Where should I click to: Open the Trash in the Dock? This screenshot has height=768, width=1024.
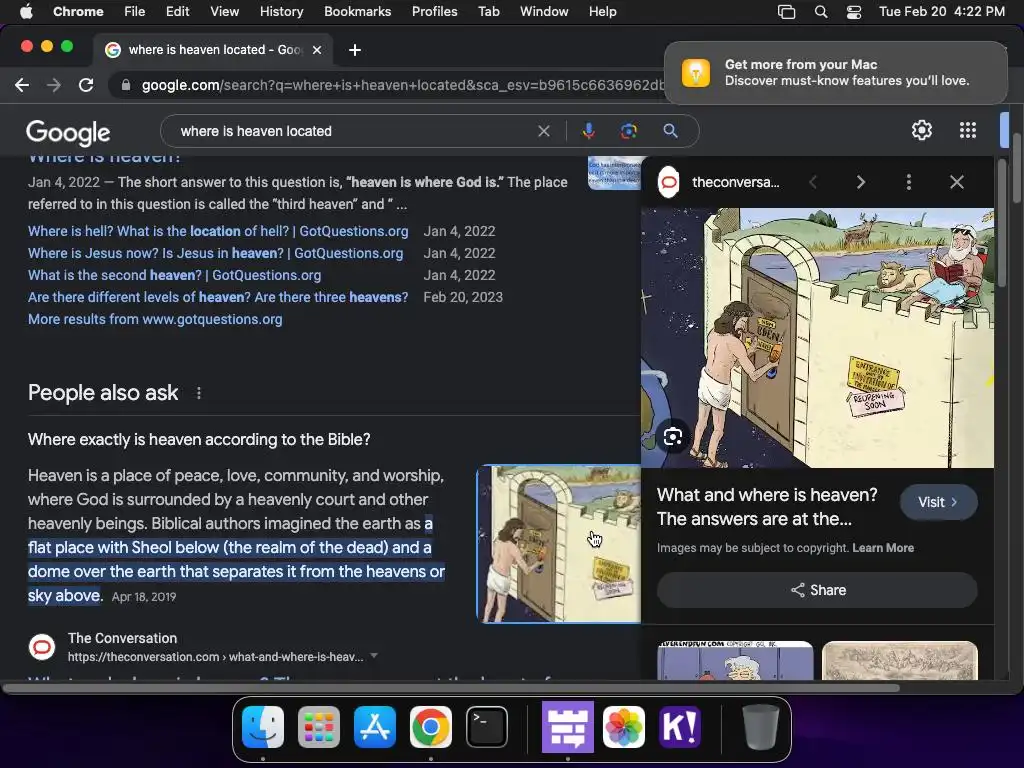[x=761, y=727]
